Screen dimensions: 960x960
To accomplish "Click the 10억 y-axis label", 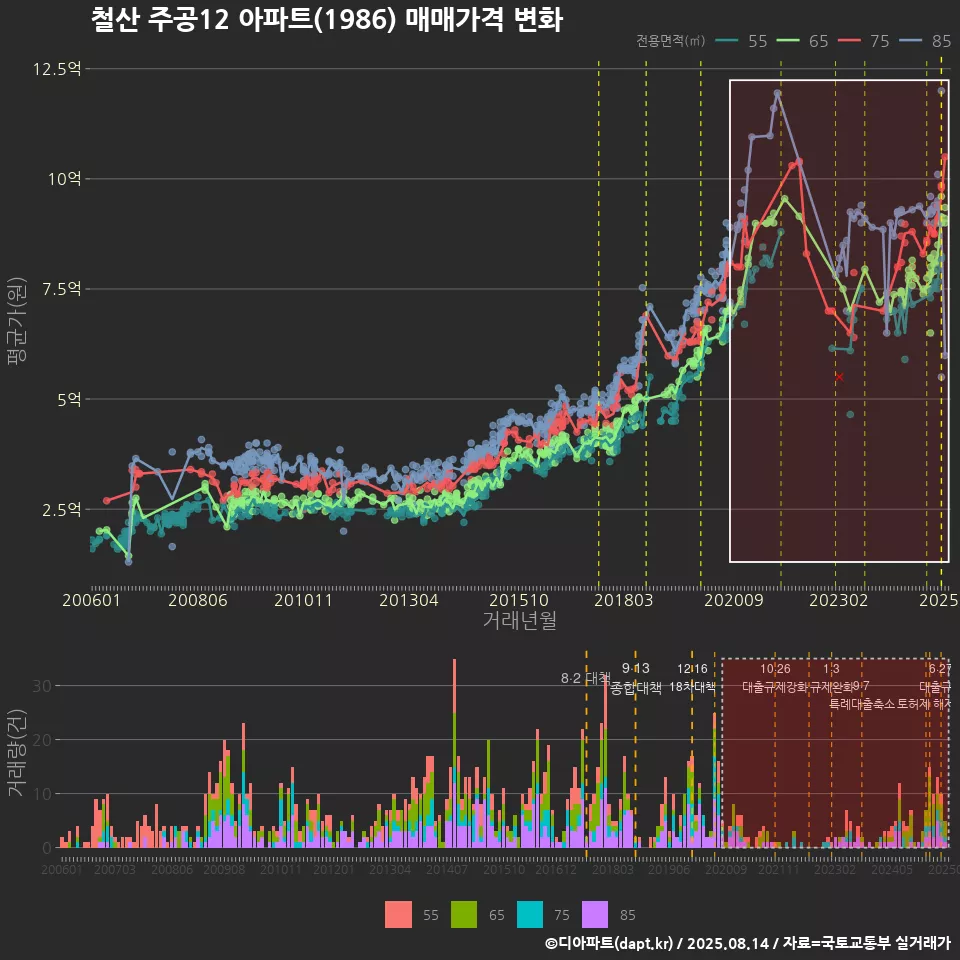I will coord(65,179).
